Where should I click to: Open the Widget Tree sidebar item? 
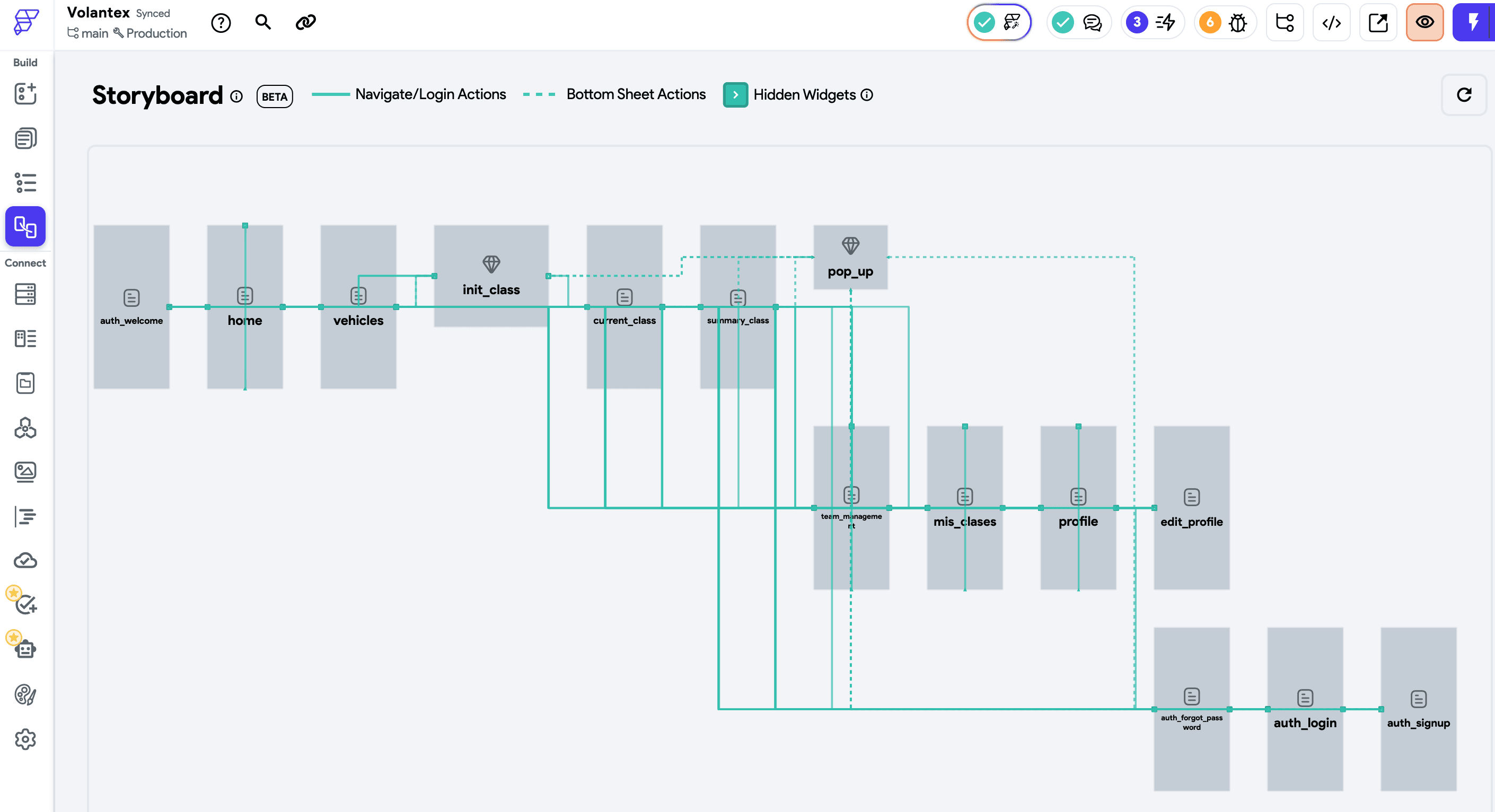click(25, 183)
